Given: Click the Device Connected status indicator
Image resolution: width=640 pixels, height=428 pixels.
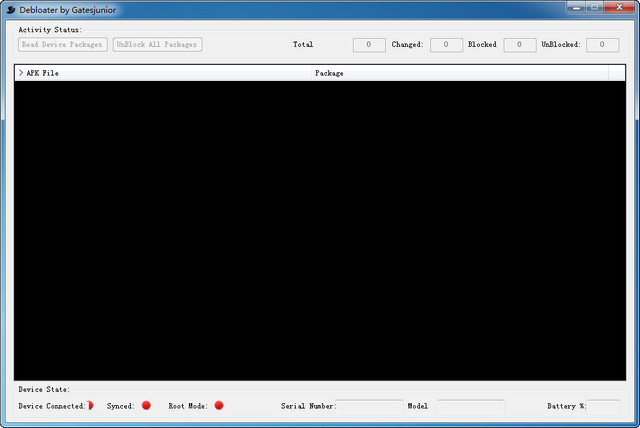Looking at the screenshot, I should pyautogui.click(x=90, y=406).
